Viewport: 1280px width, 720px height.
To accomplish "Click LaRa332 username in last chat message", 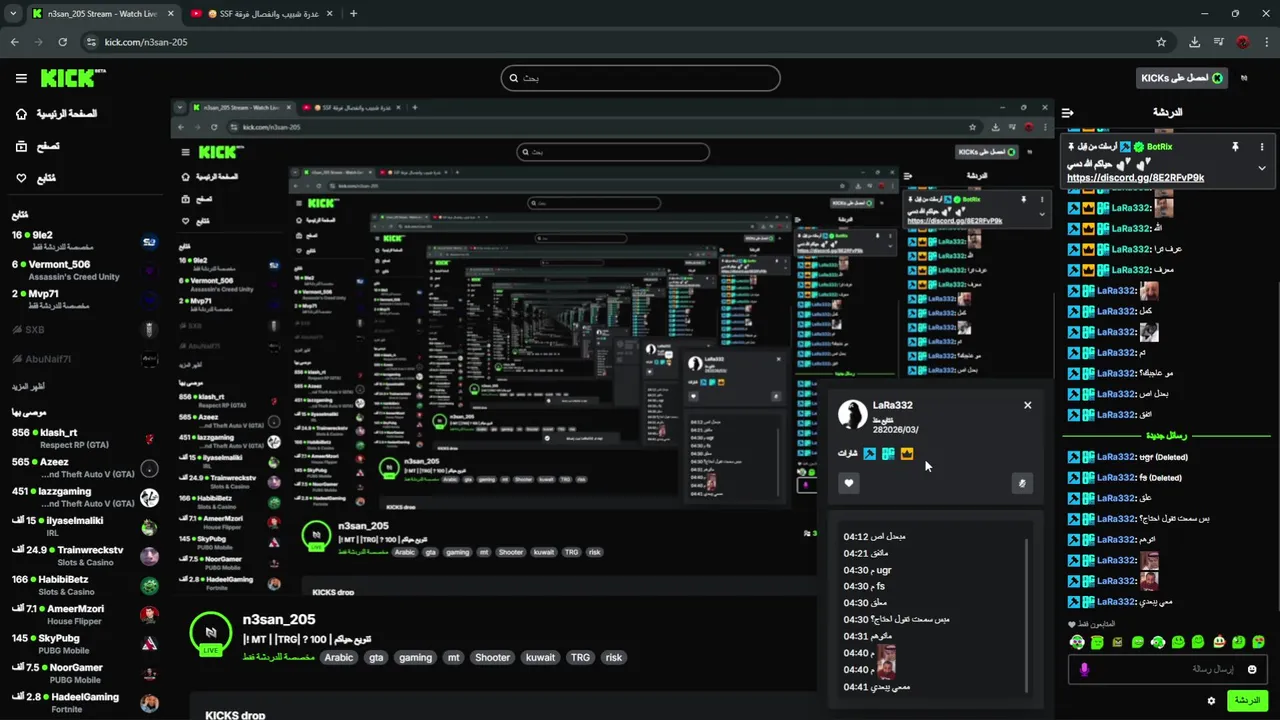I will click(1118, 602).
